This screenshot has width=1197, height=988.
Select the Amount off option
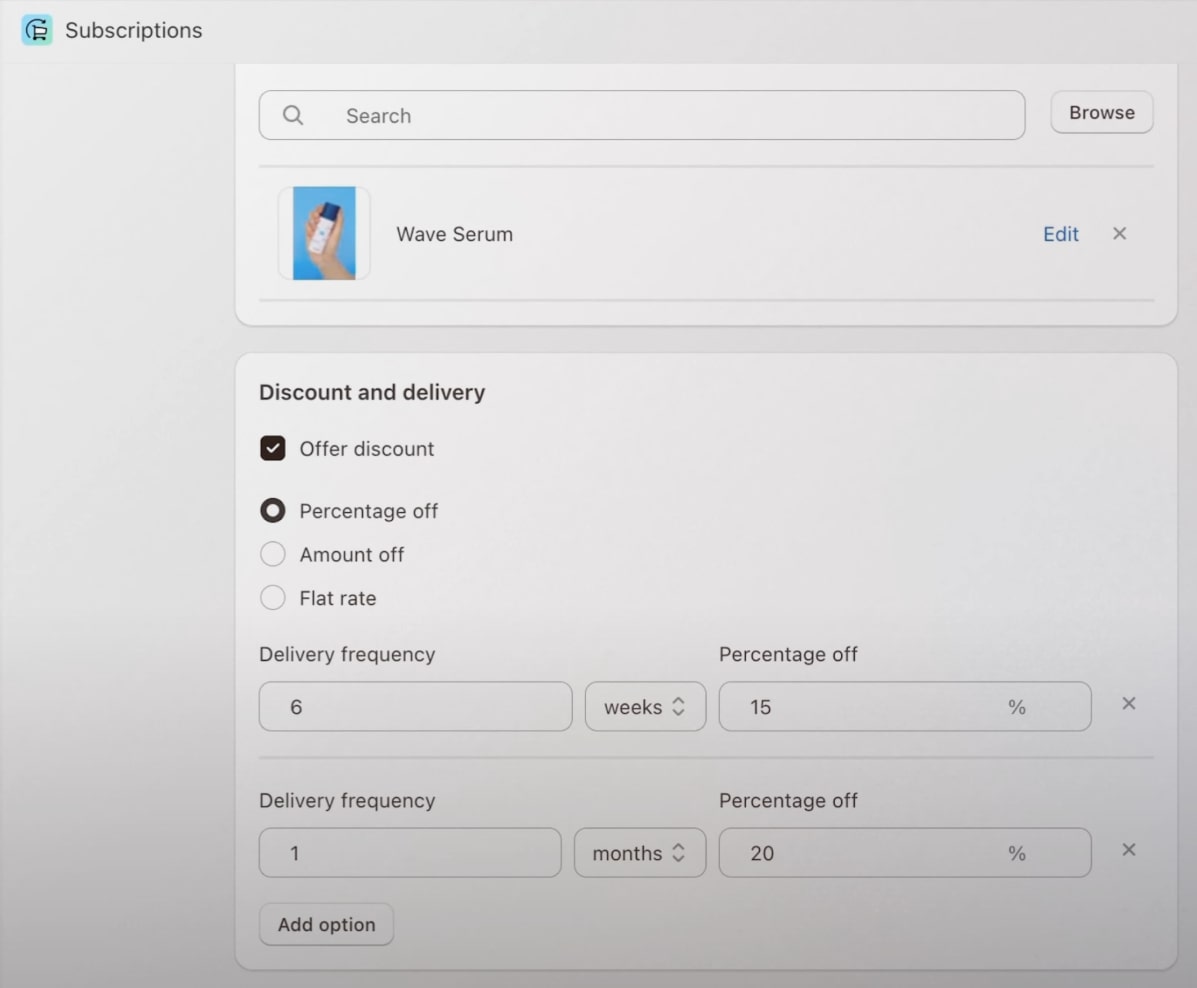[x=272, y=554]
